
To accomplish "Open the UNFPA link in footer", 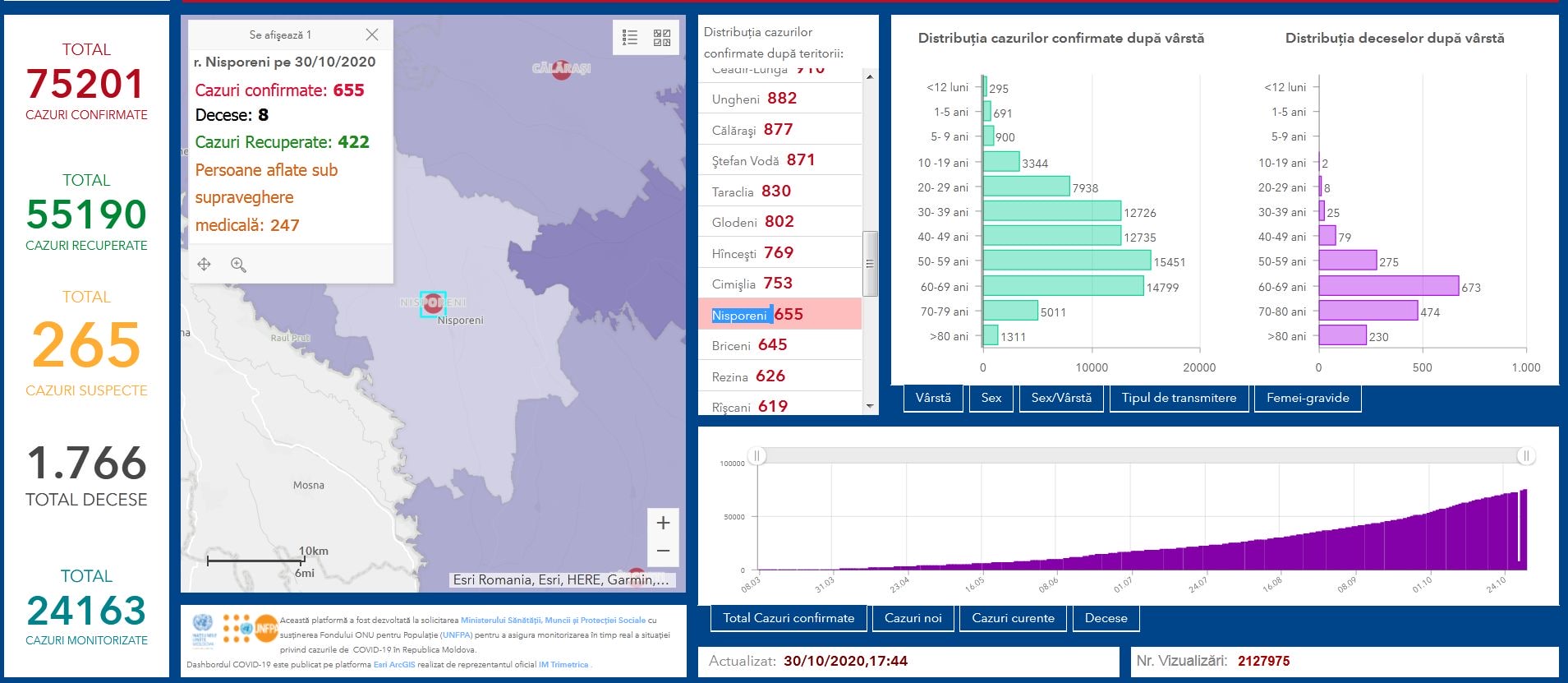I will click(x=456, y=635).
